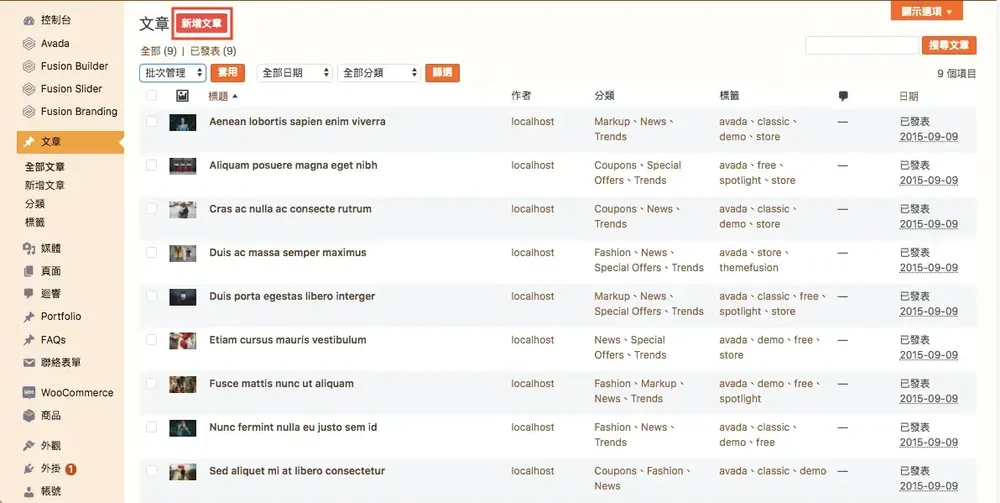The width and height of the screenshot is (1000, 503).
Task: Check the box for Sed aliquet mi post
Action: coord(151,470)
